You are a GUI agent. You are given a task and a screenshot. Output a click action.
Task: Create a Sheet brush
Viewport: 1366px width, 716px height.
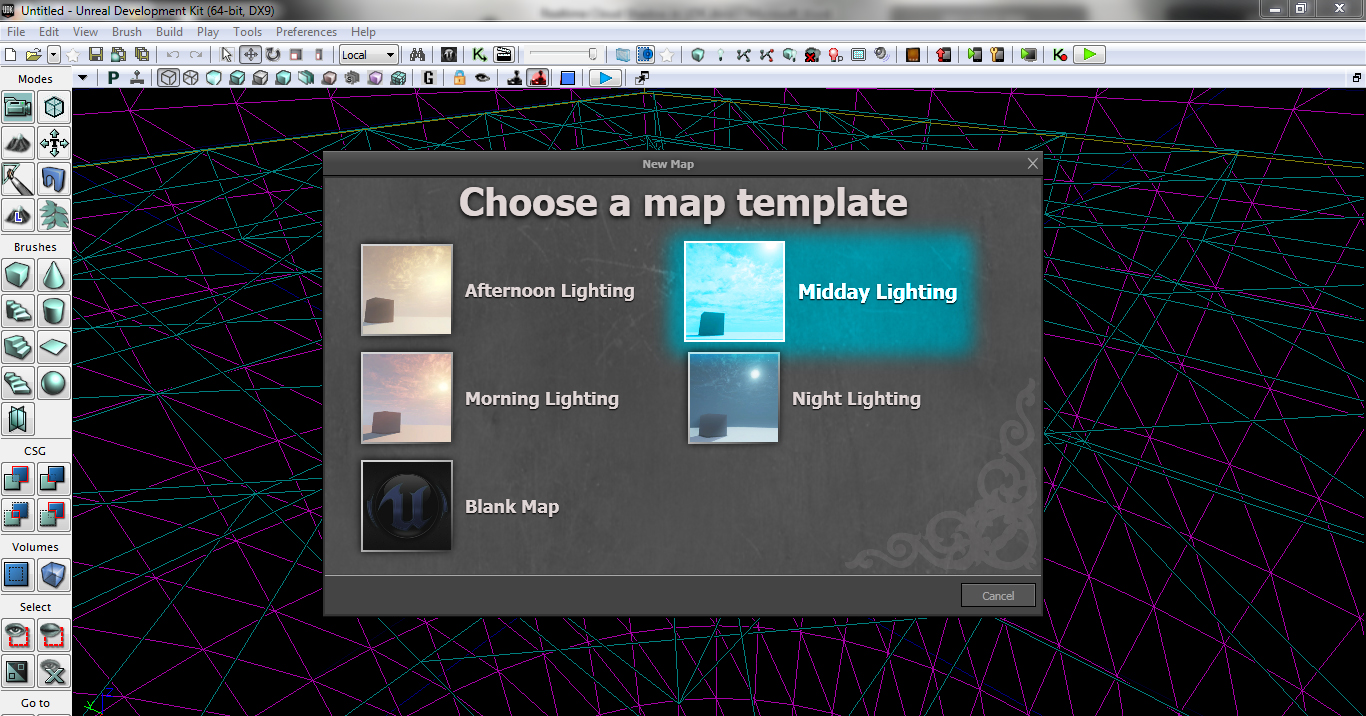coord(54,347)
